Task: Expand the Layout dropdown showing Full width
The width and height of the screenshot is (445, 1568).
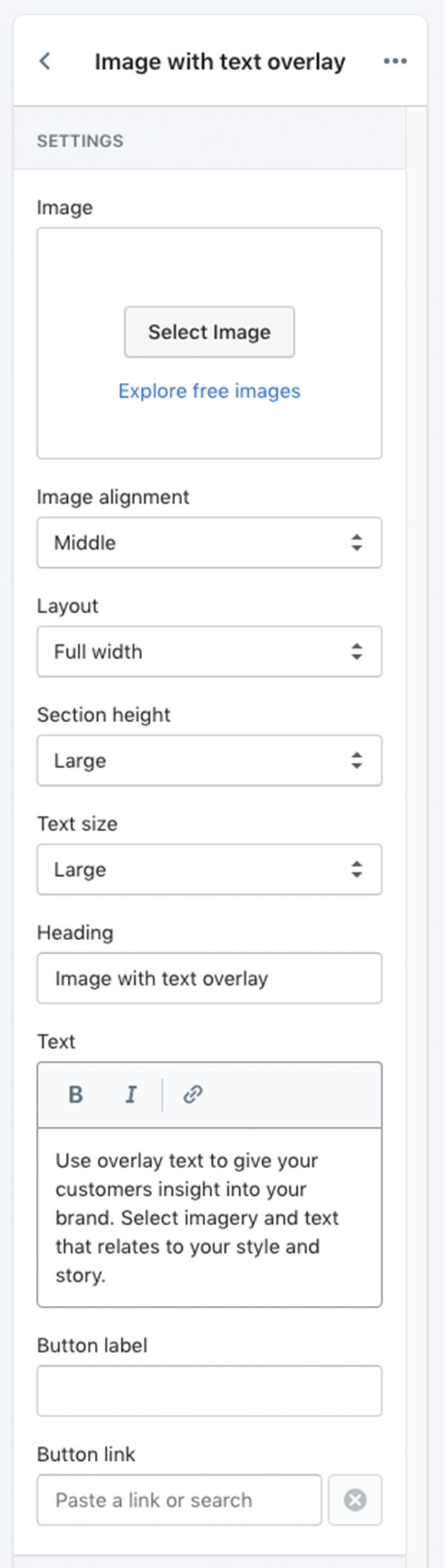Action: (x=209, y=651)
